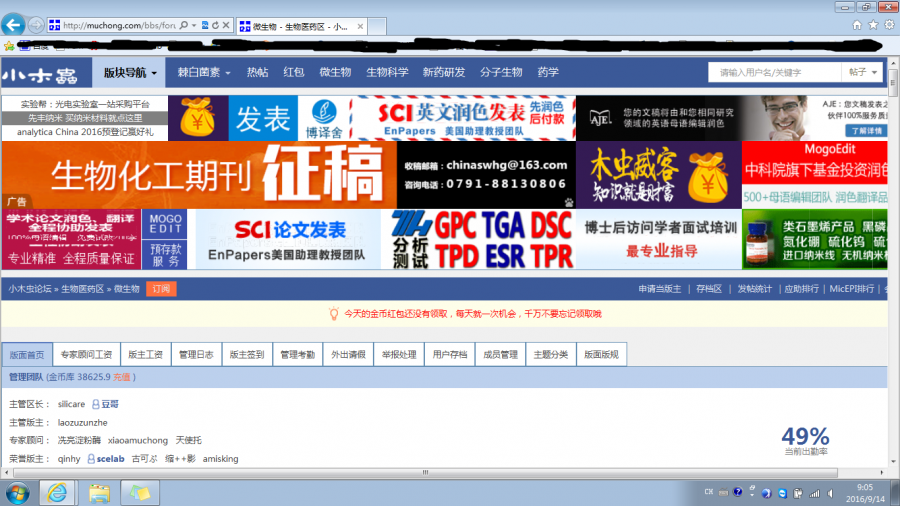The height and width of the screenshot is (506, 900).
Task: Open the 博译舍 ad logo
Action: (324, 118)
